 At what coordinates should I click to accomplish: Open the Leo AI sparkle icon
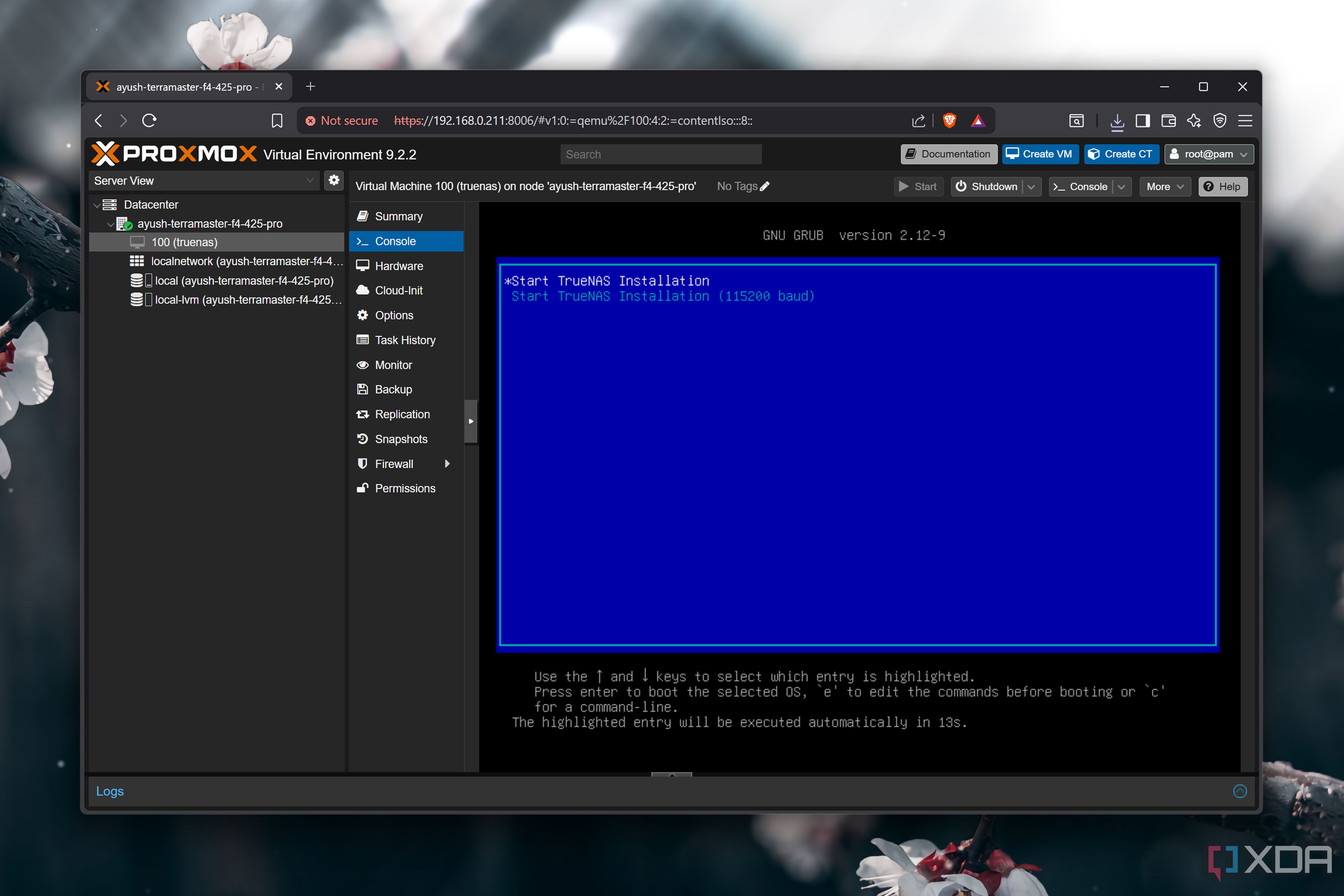[1194, 121]
